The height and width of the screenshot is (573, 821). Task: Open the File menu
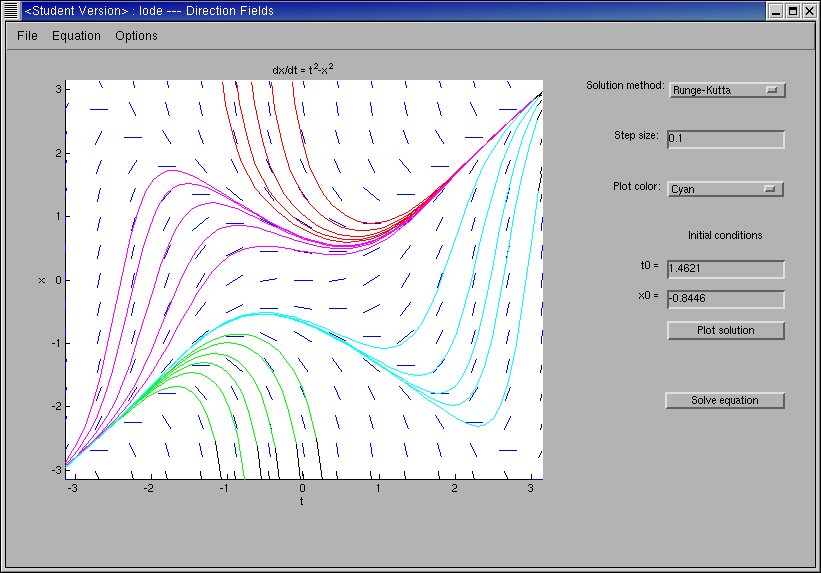(27, 36)
